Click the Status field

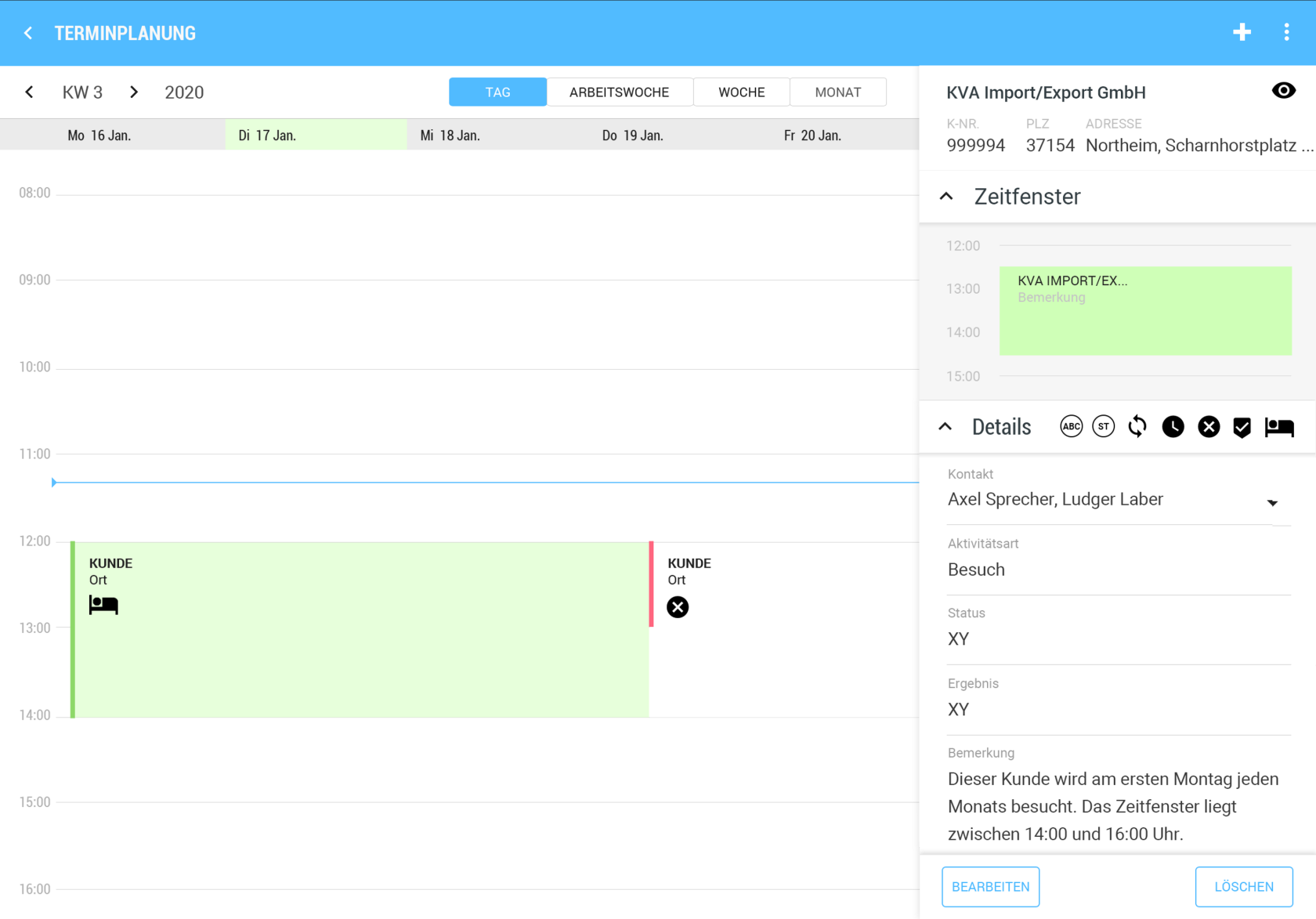pyautogui.click(x=1119, y=639)
